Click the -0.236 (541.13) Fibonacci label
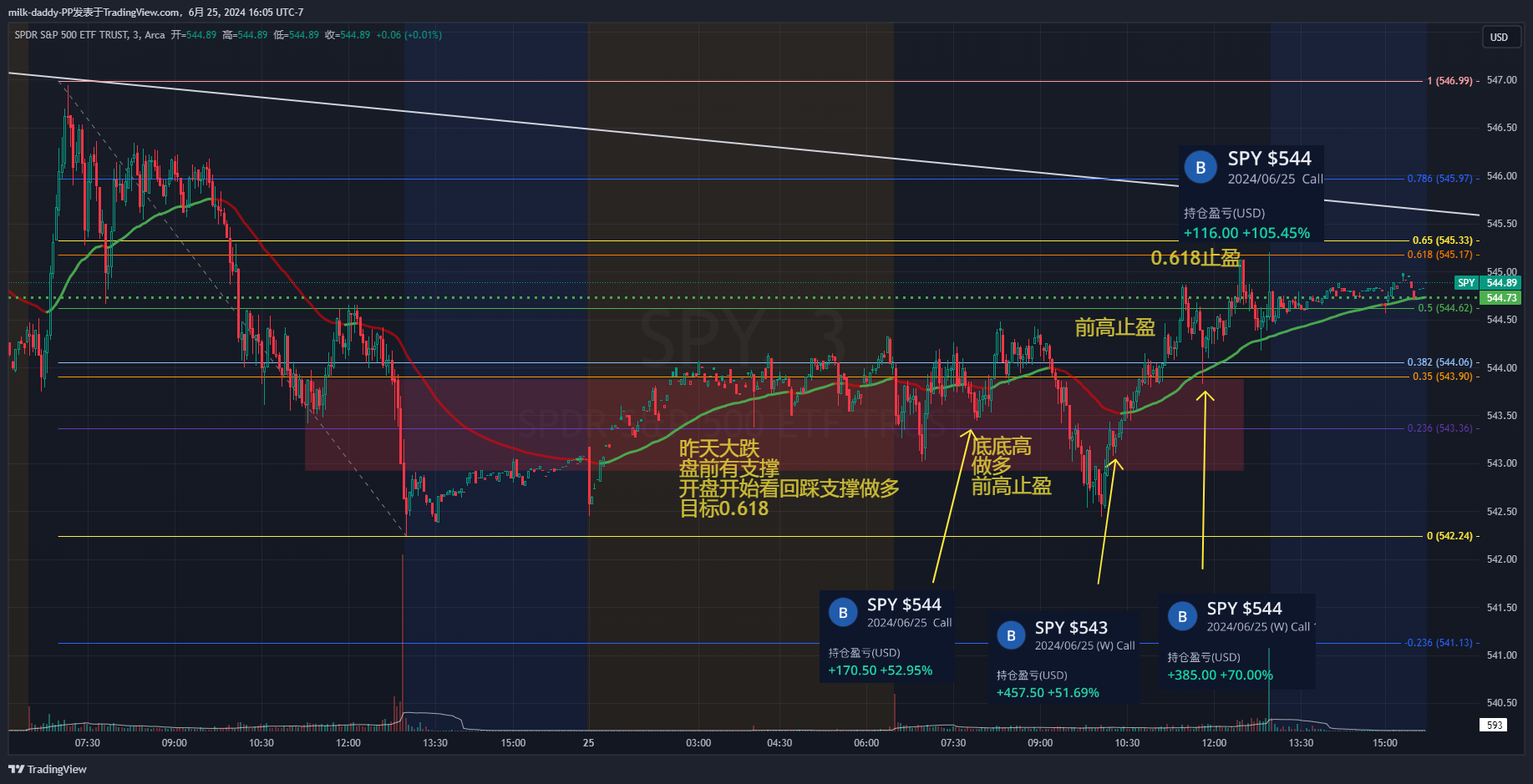Screen dimensions: 1533x784 click(x=1438, y=643)
